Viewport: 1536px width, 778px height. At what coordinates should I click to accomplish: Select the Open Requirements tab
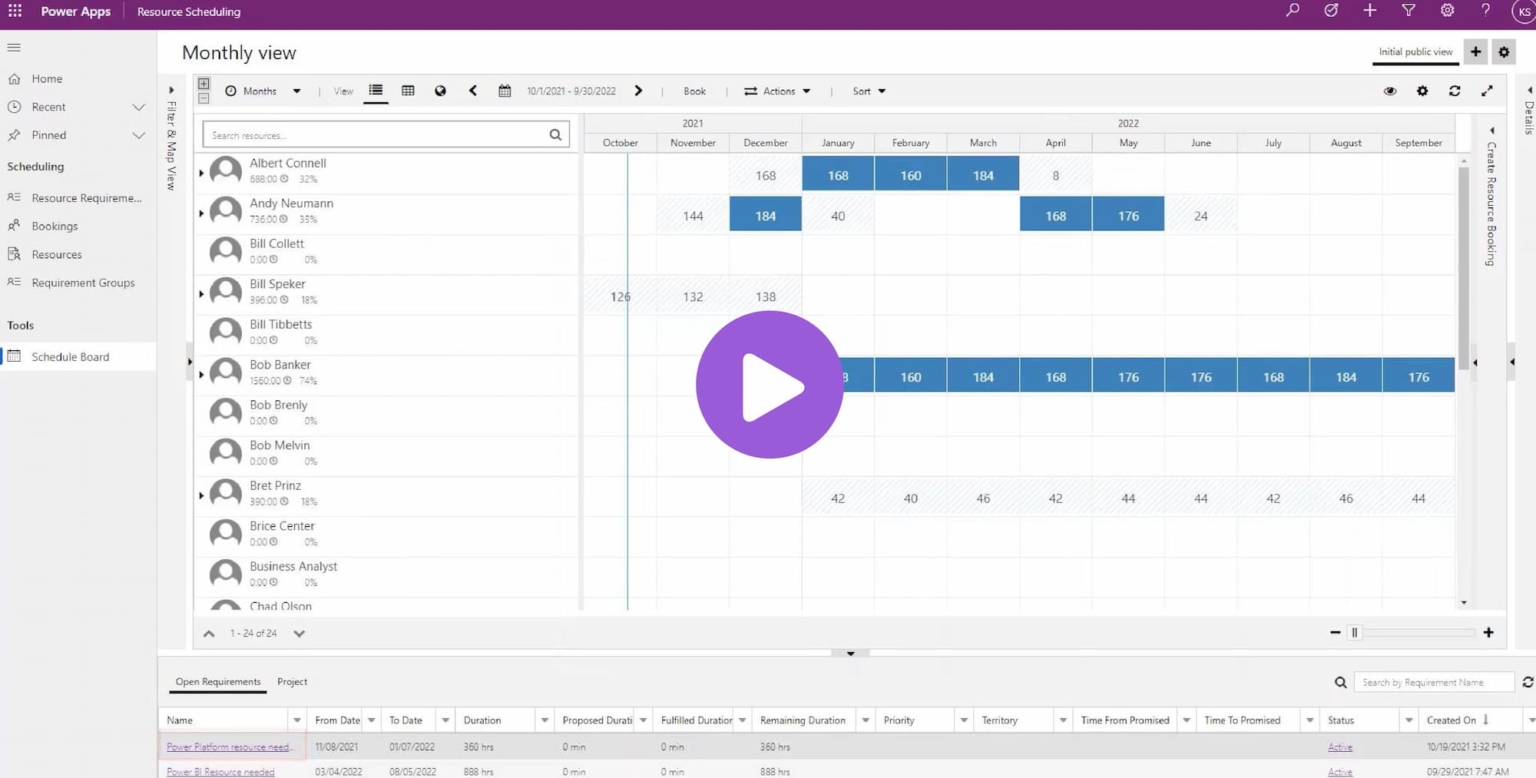click(217, 681)
